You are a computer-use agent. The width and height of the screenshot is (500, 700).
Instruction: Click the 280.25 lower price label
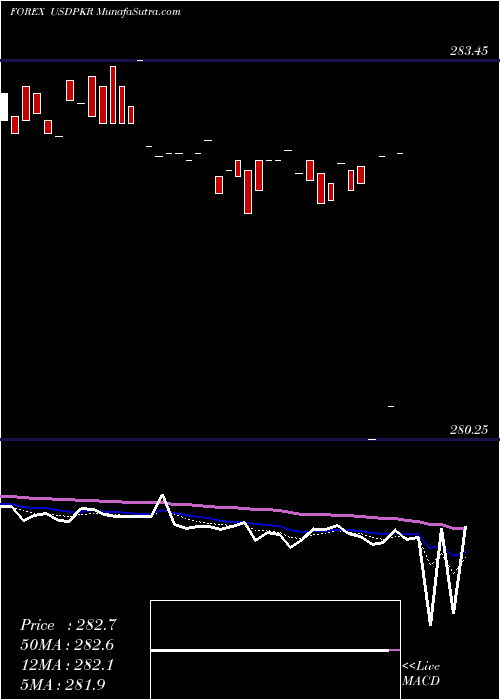click(469, 430)
